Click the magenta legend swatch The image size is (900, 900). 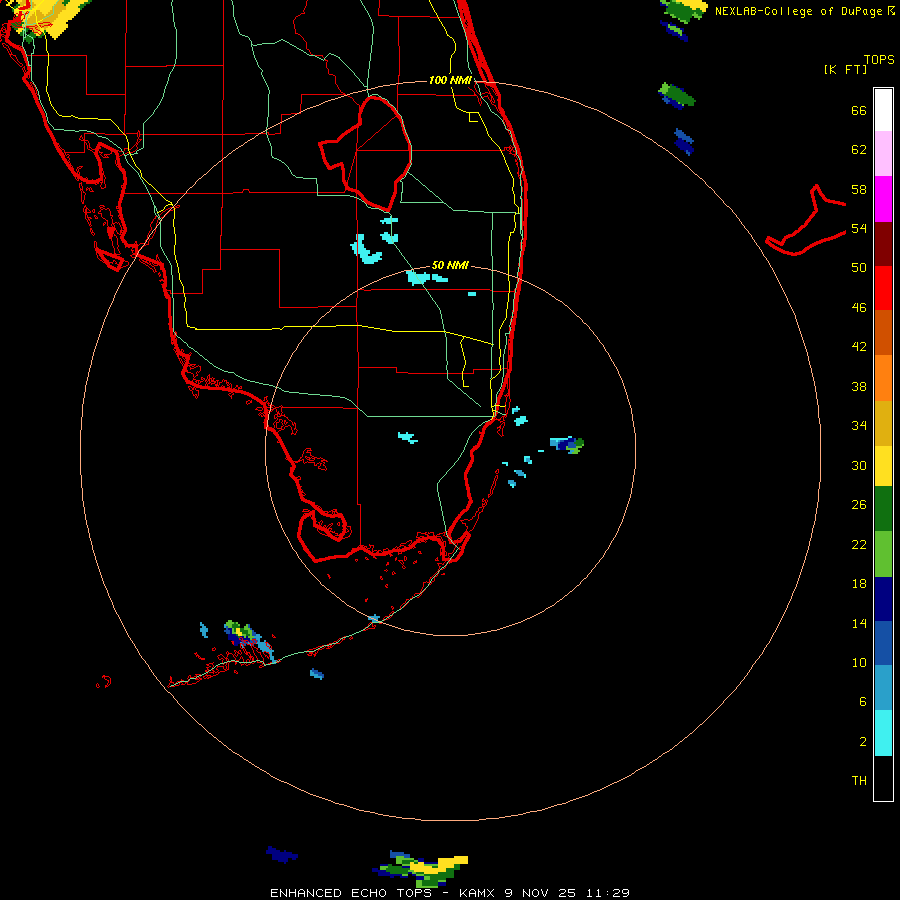(883, 199)
